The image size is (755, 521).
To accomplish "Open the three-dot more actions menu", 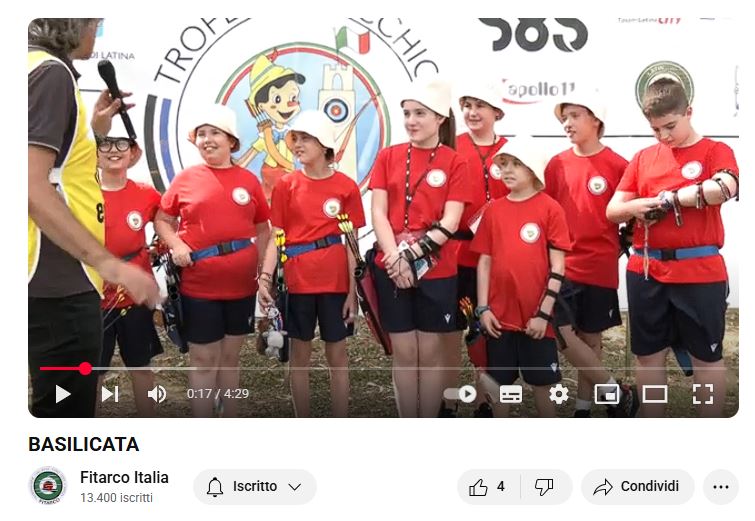I will pyautogui.click(x=720, y=487).
